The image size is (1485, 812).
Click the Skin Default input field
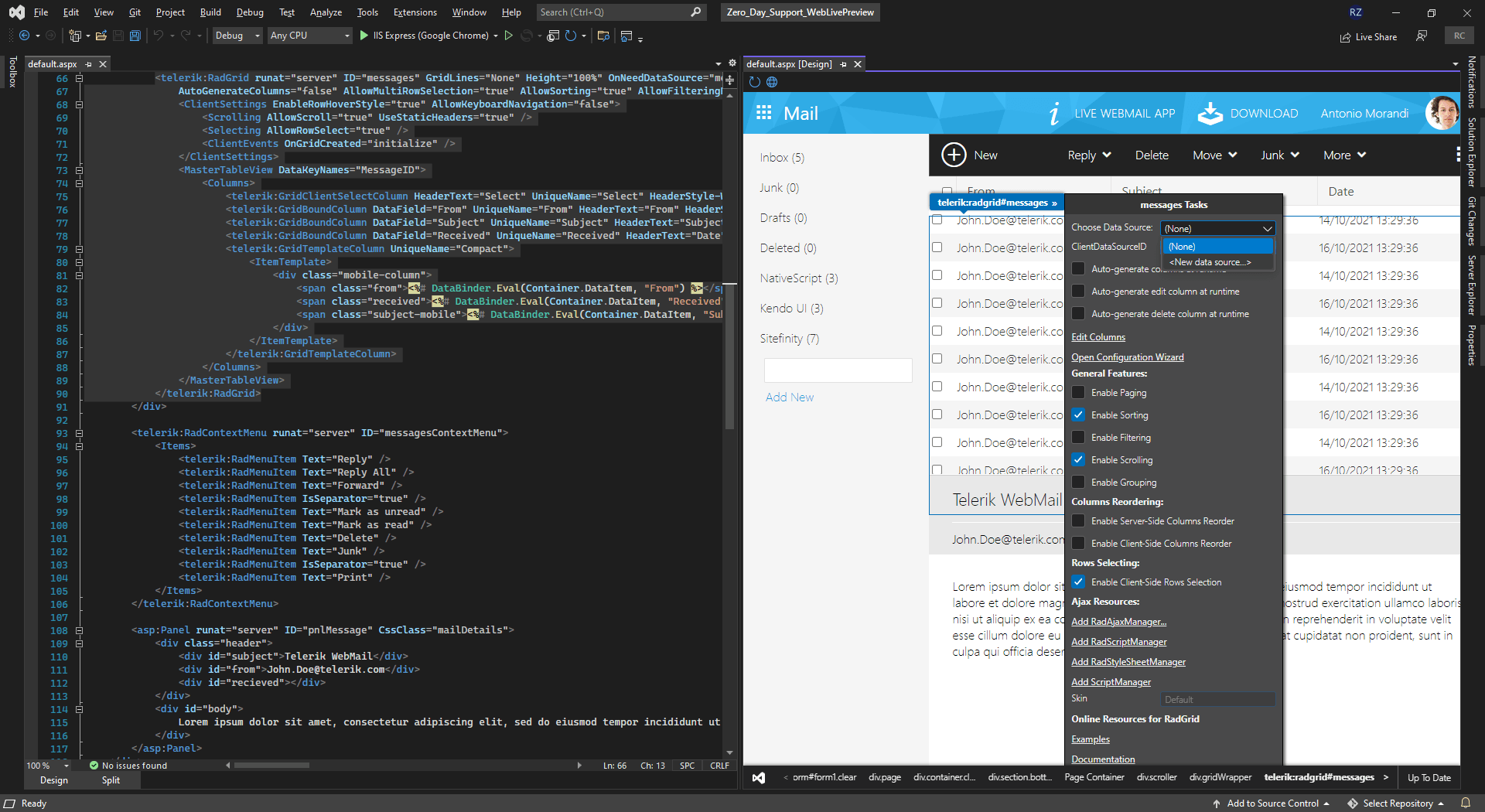point(1217,699)
